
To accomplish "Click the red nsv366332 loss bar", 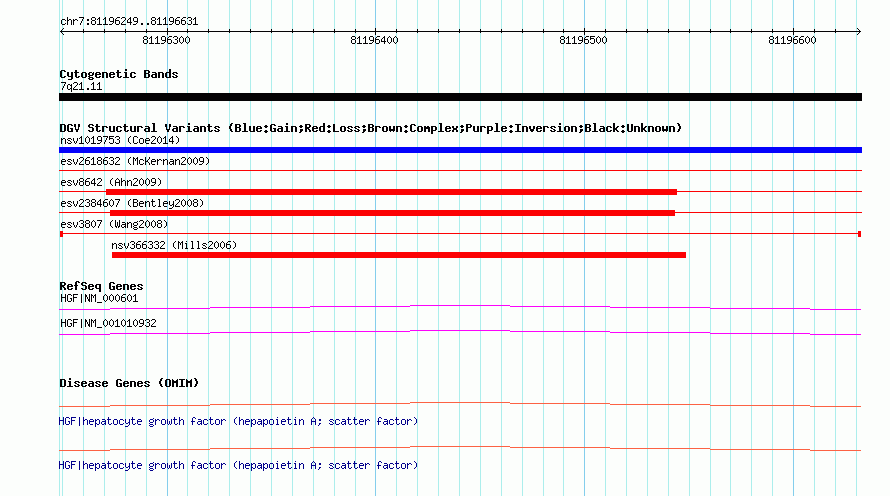I will (398, 255).
